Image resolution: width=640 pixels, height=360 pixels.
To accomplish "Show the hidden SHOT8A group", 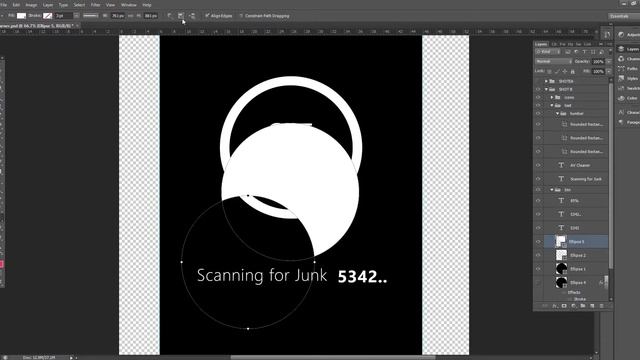I will pos(538,81).
